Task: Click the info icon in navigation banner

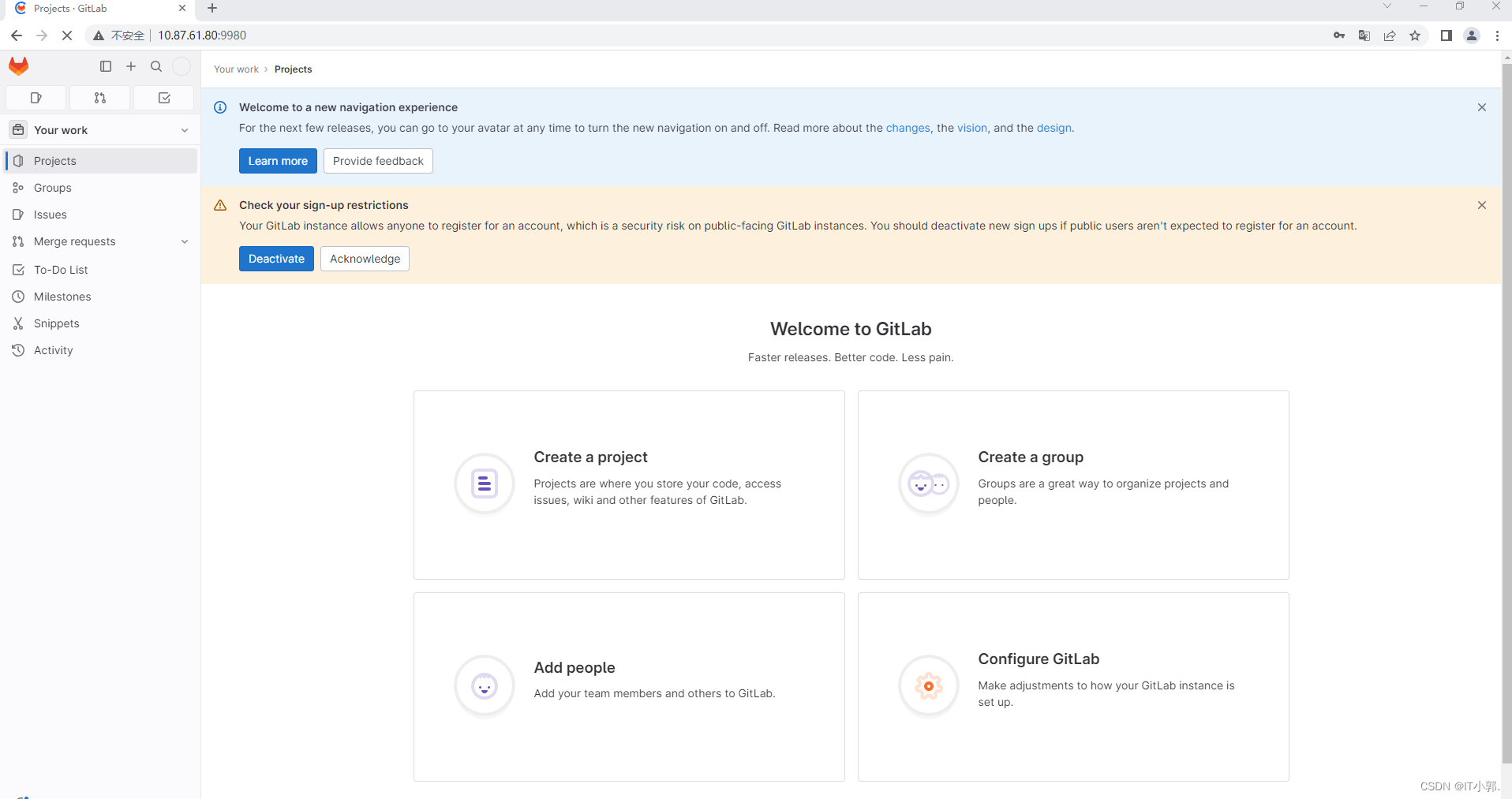Action: [x=220, y=107]
